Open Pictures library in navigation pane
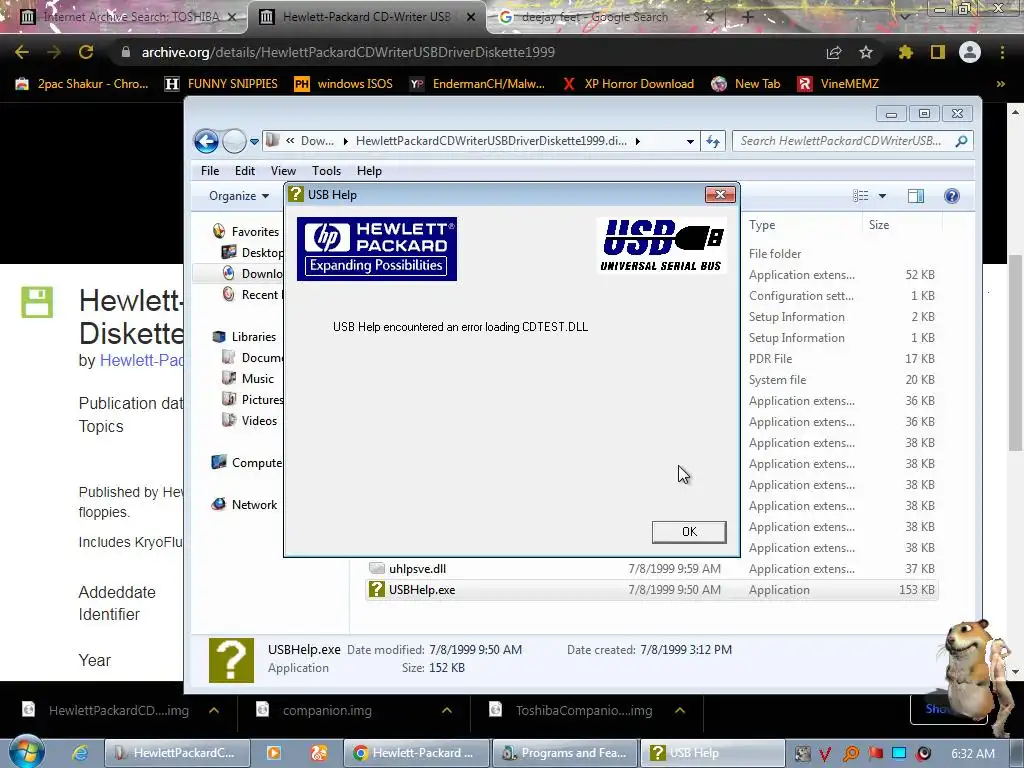Screen dimensions: 1024x768 pyautogui.click(x=252, y=399)
